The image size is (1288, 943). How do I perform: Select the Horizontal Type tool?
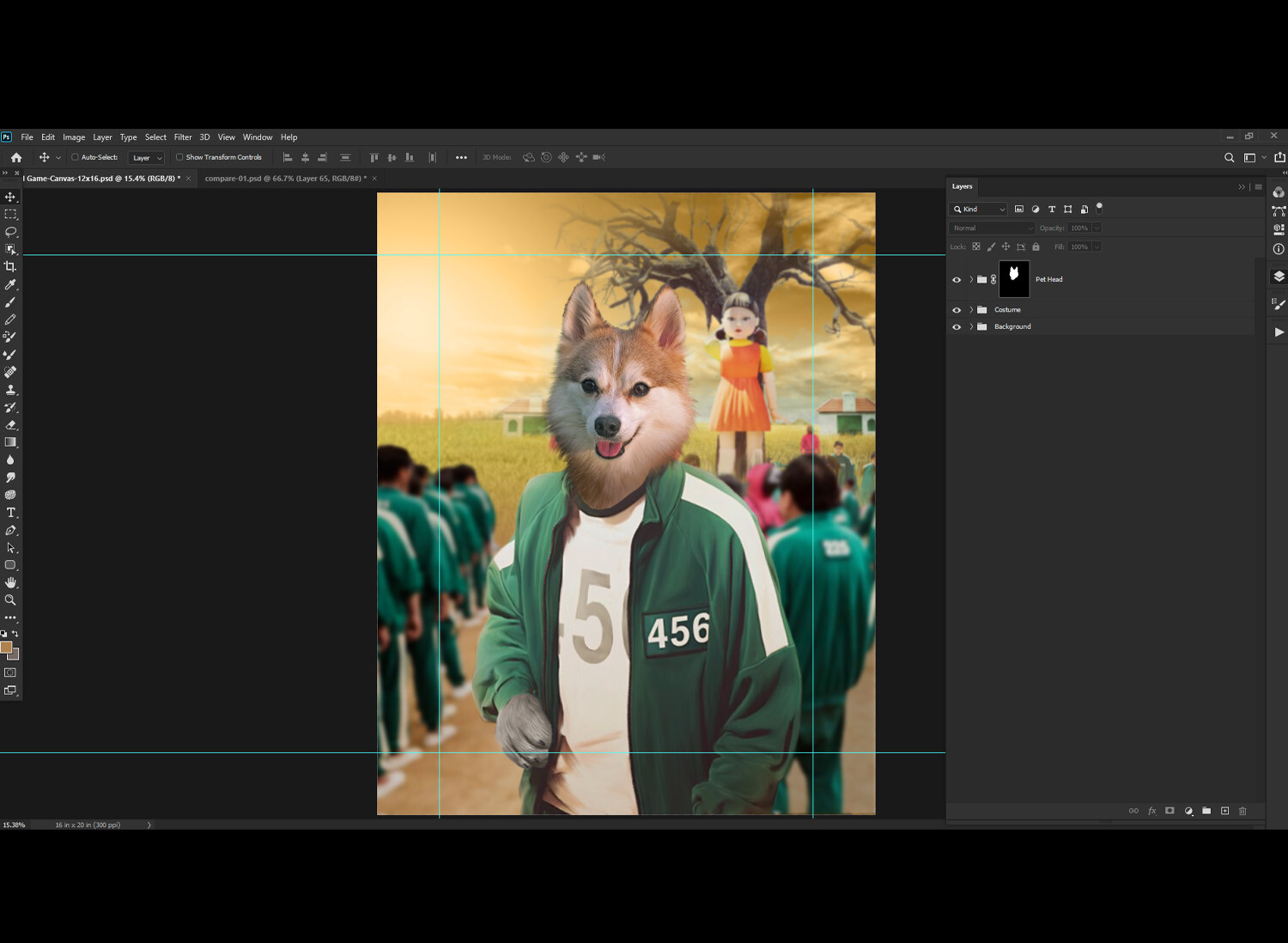(11, 512)
